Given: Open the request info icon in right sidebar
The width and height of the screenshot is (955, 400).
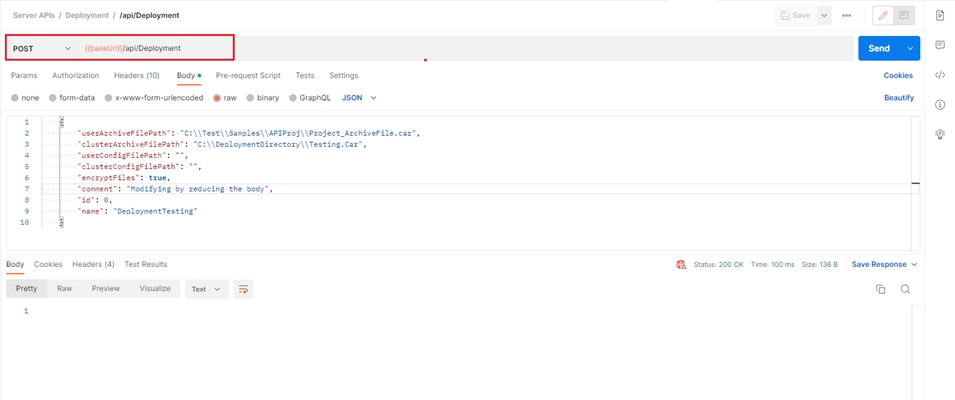Looking at the screenshot, I should coord(940,105).
